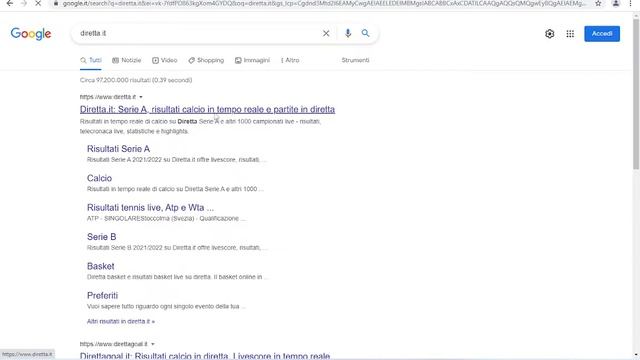Open the Risultati Serie A sitelink

pos(118,149)
